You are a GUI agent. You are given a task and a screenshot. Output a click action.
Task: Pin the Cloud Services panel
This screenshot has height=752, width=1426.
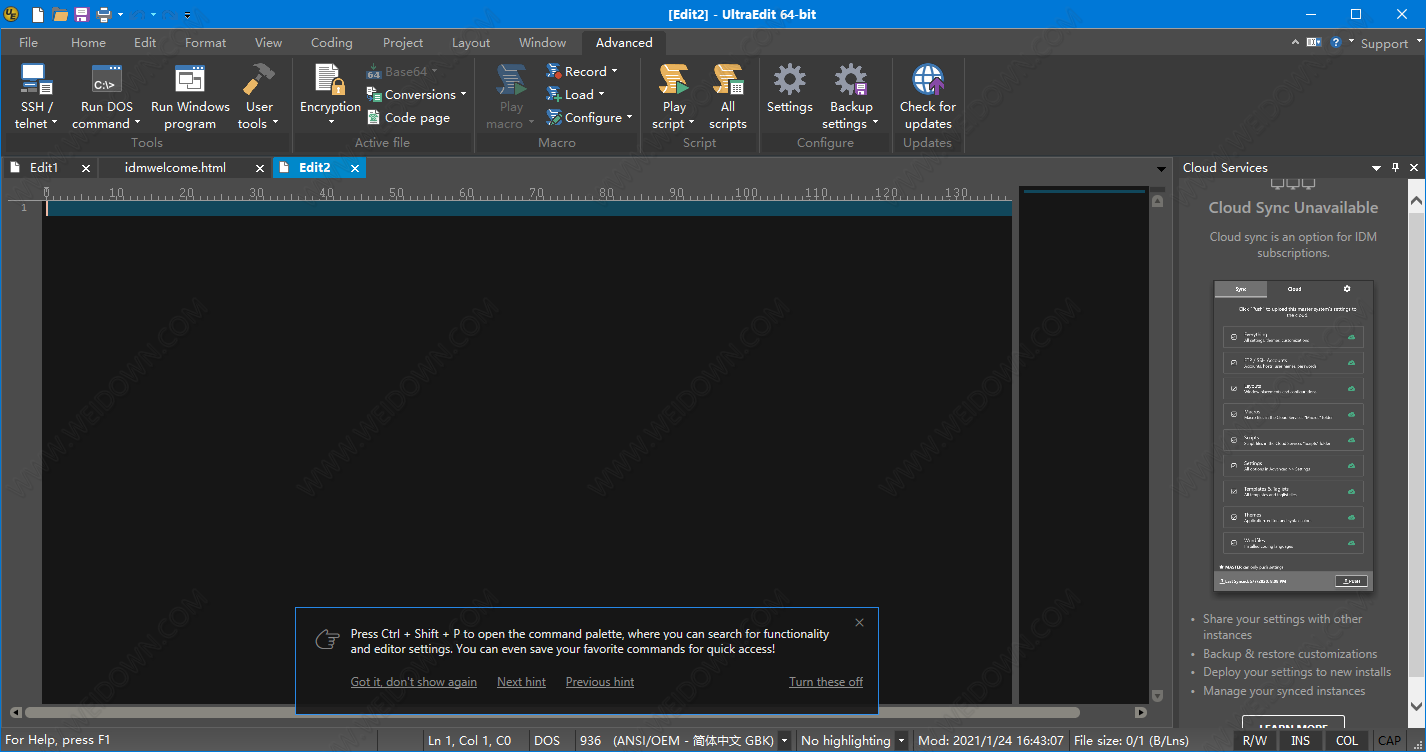point(1395,168)
